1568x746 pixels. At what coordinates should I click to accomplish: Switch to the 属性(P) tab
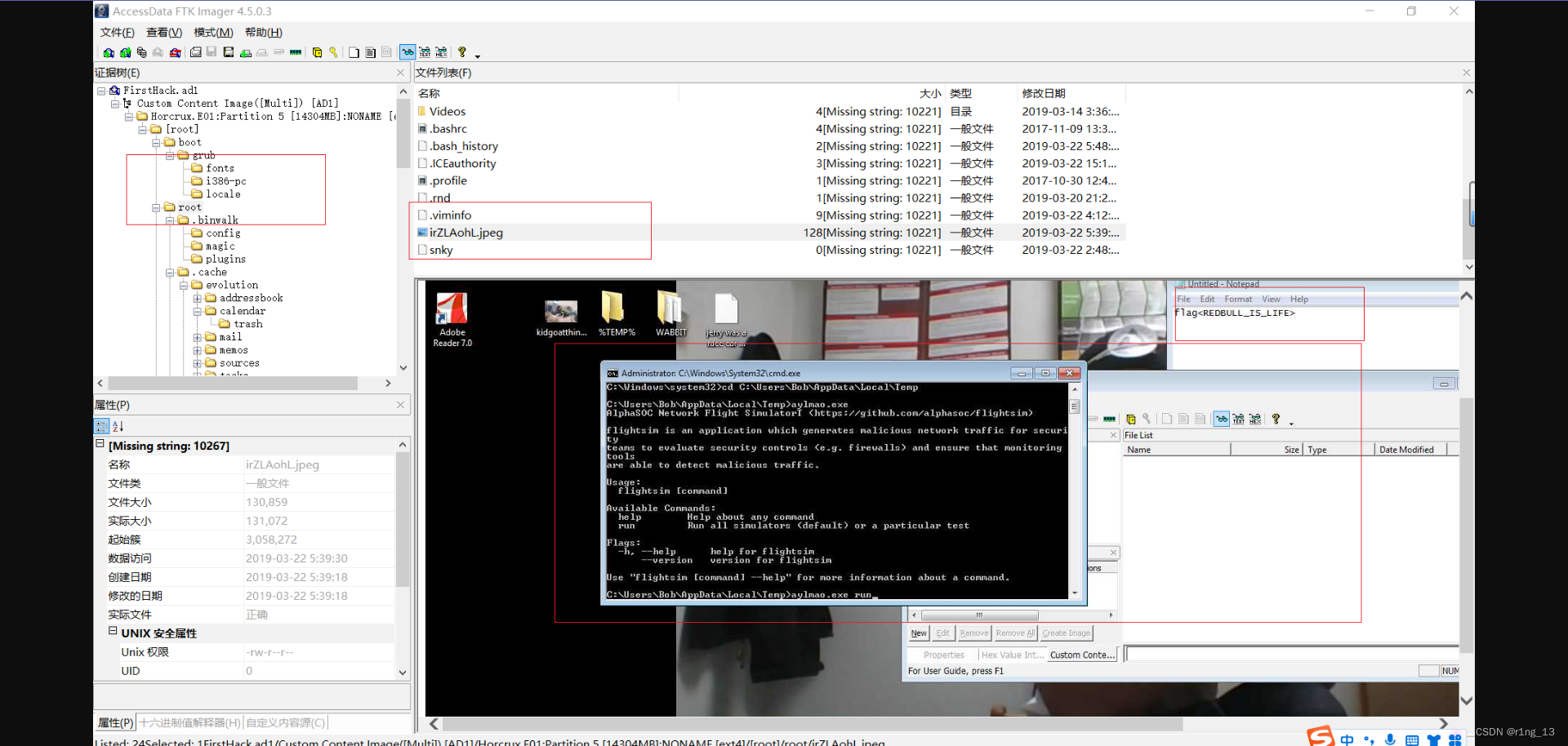point(115,722)
